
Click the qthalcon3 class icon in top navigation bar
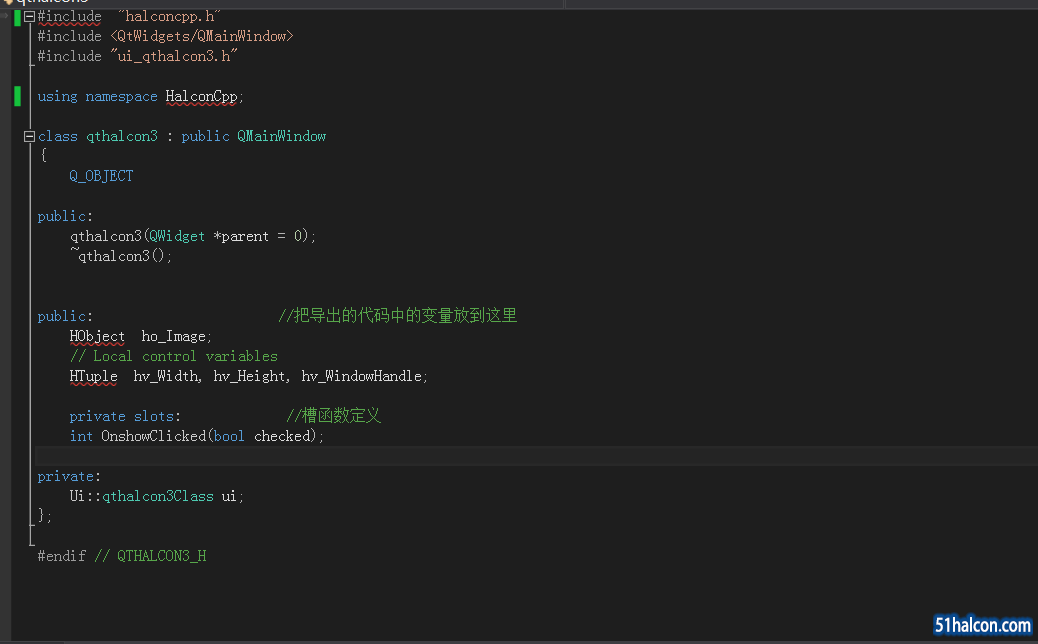pyautogui.click(x=7, y=2)
